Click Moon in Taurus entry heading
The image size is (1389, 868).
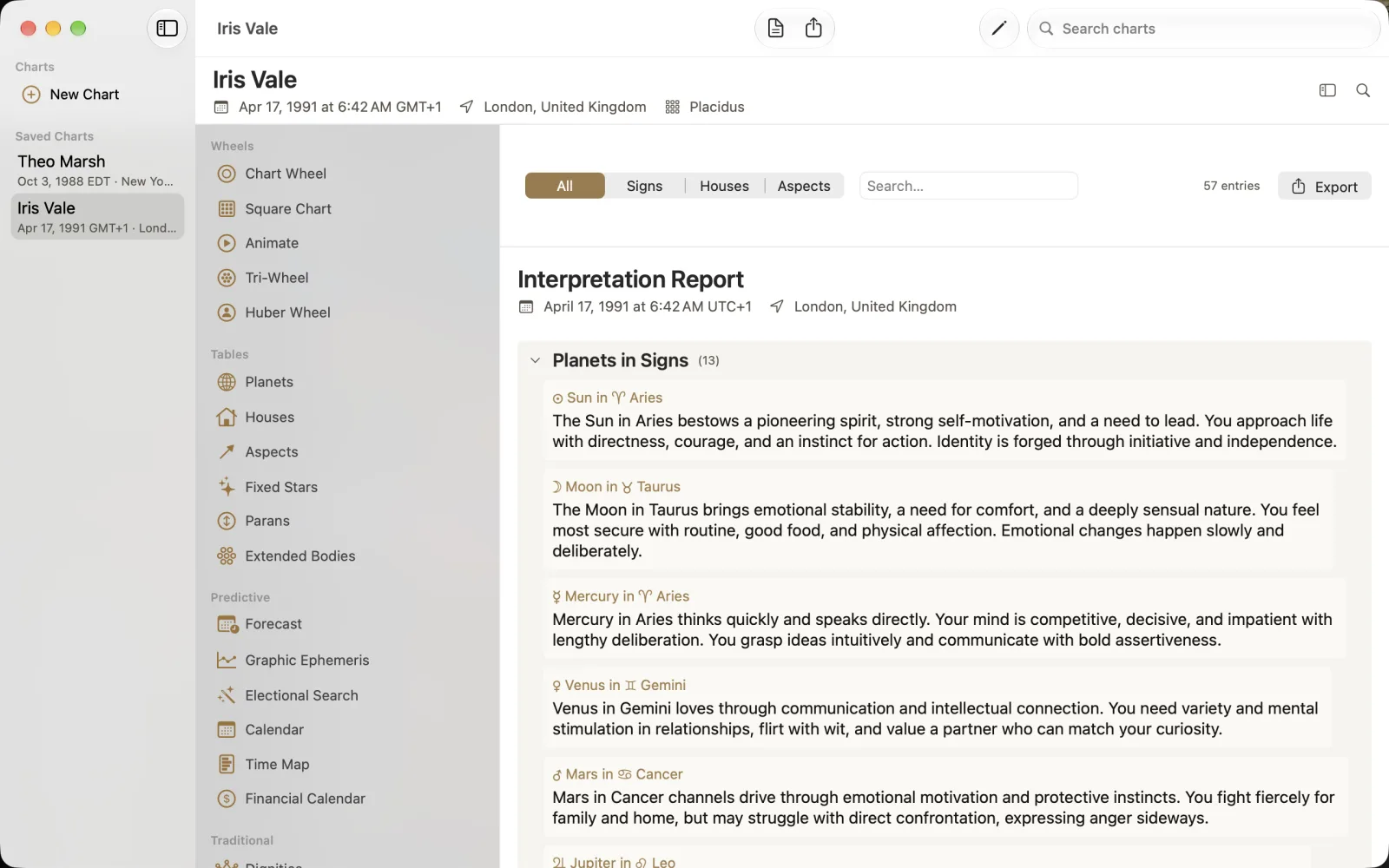616,487
